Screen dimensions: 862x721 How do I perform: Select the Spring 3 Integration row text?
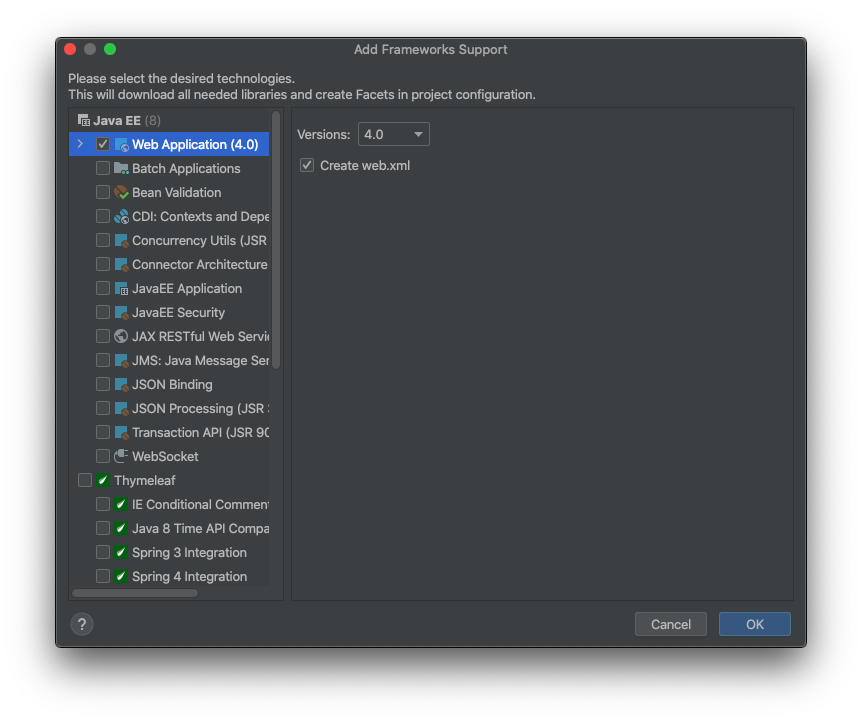189,552
